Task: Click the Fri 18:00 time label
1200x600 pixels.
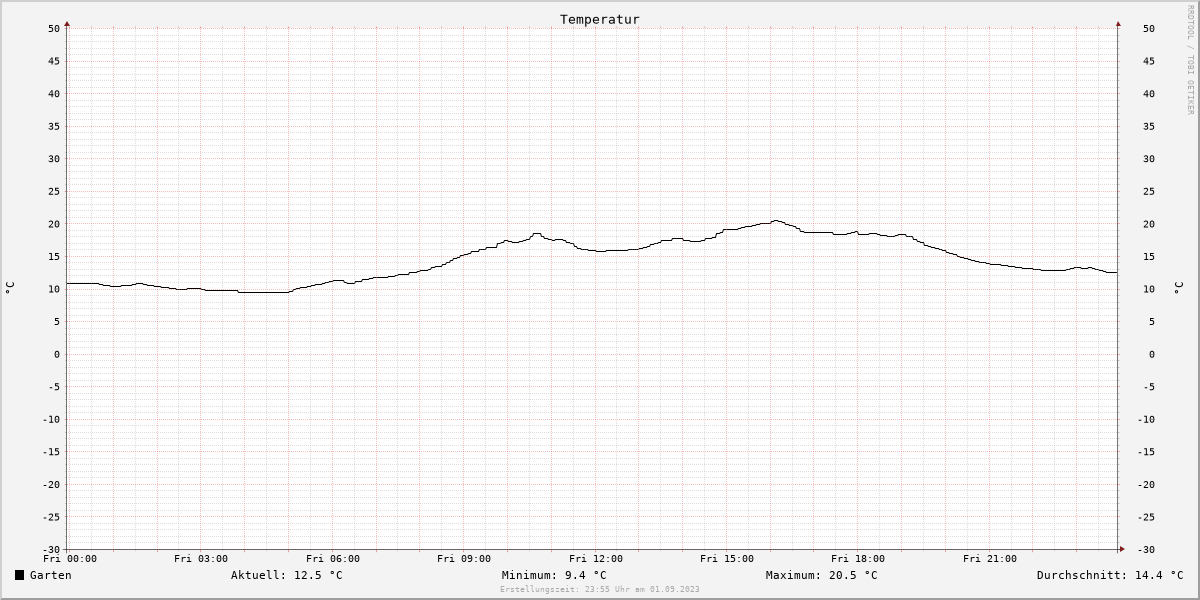Action: 858,559
